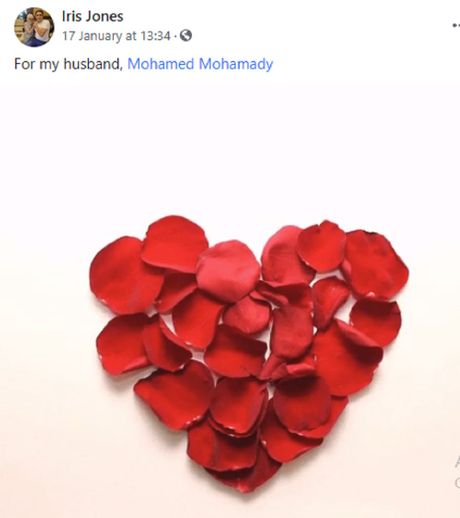Click the pale petal in the heart's top center

pos(228,271)
